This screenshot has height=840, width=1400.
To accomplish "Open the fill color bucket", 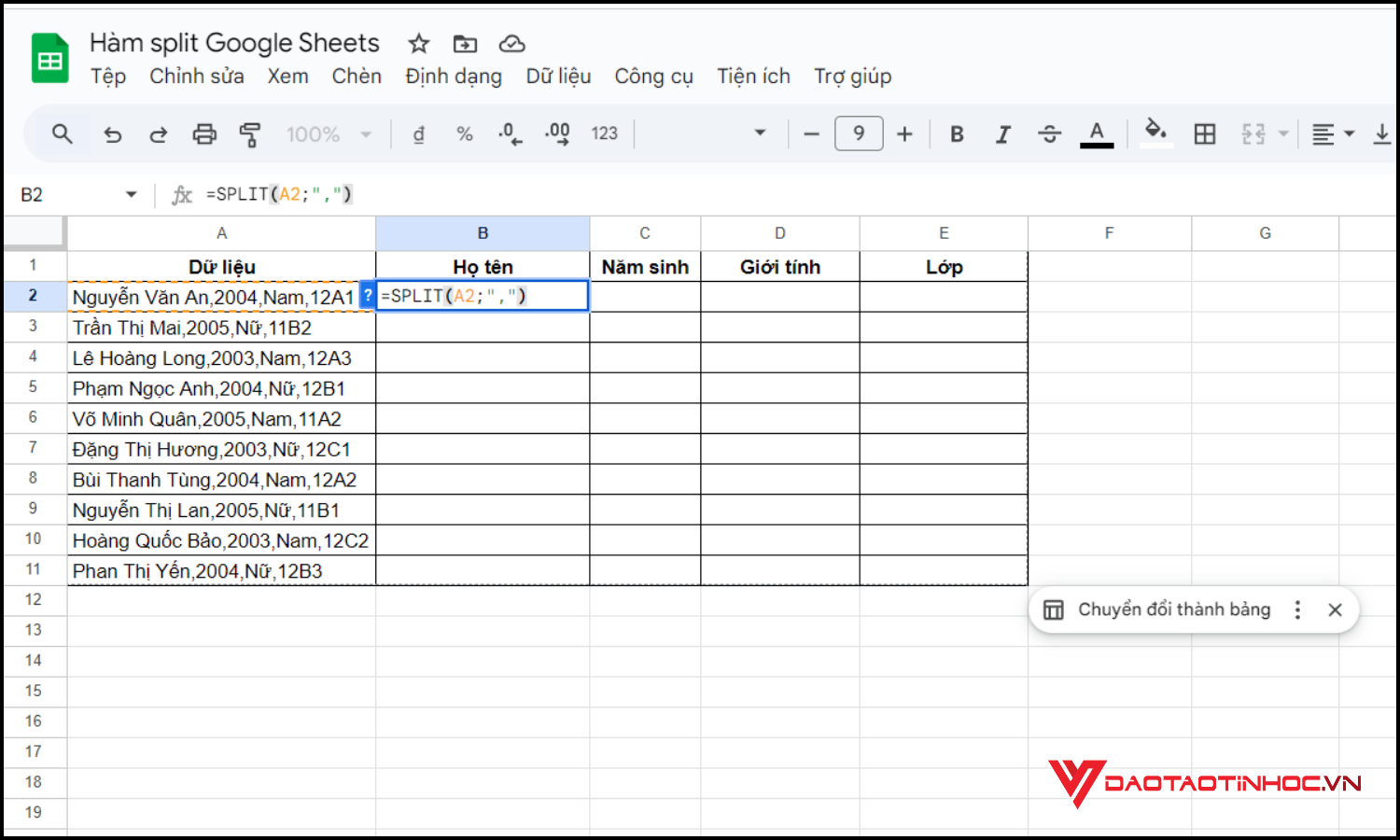I will click(1156, 133).
